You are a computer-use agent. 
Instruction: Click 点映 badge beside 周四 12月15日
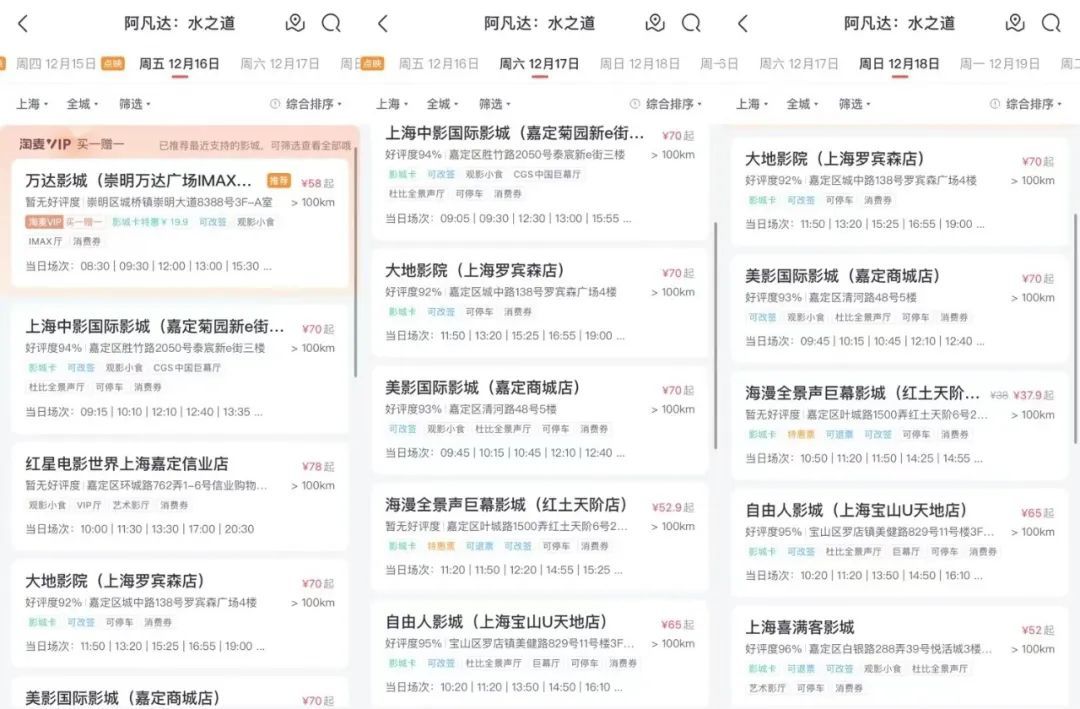113,63
